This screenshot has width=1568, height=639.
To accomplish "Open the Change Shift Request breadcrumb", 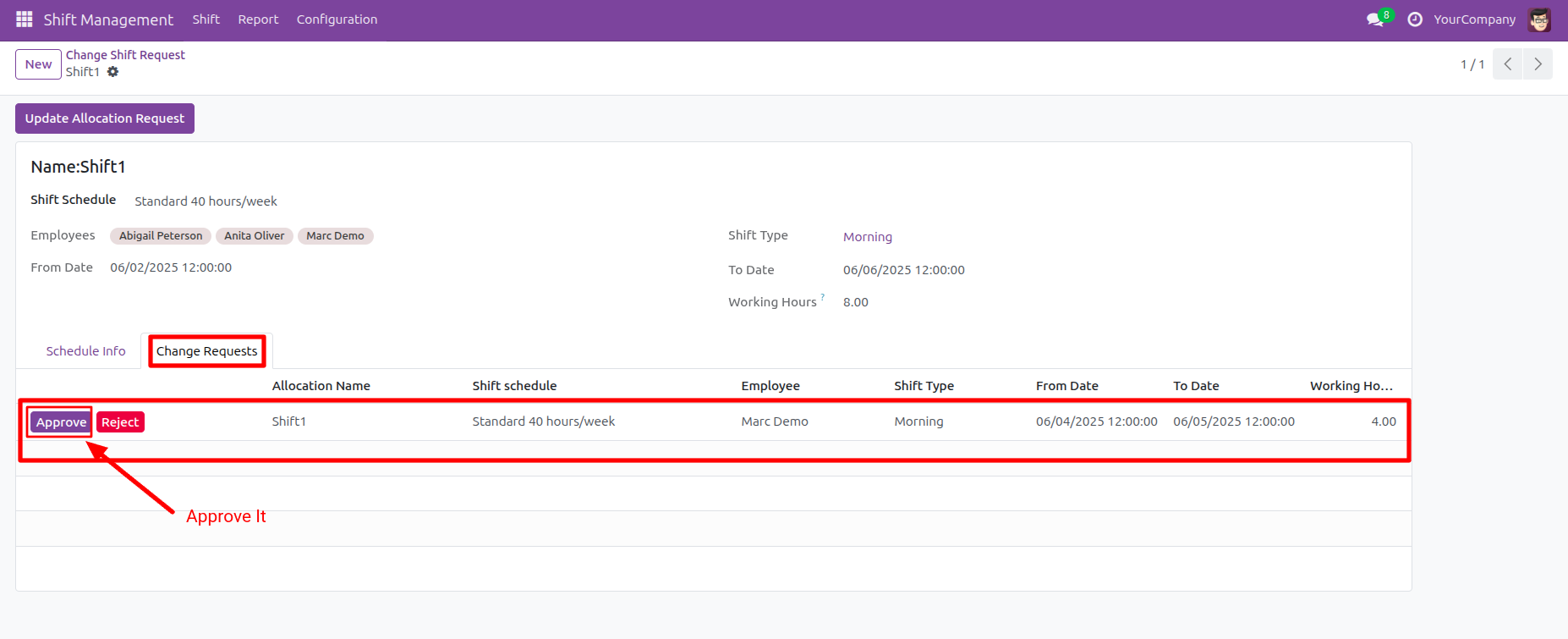I will click(125, 55).
